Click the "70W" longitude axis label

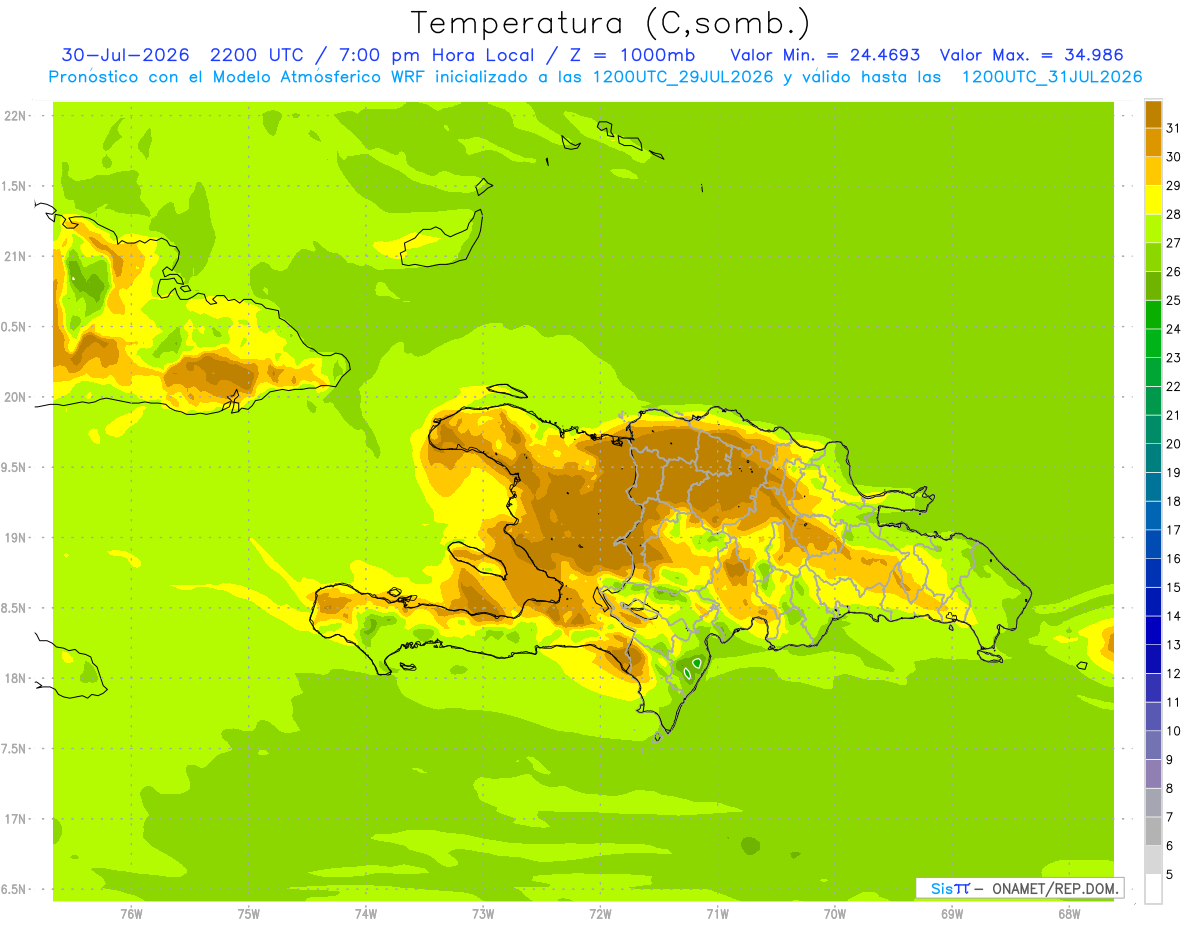pos(835,913)
